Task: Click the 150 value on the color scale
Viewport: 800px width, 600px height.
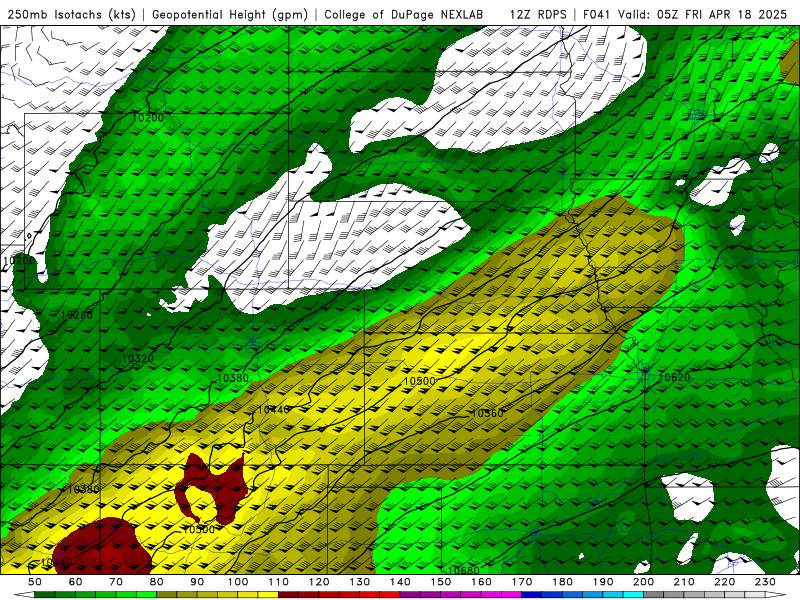Action: point(441,582)
